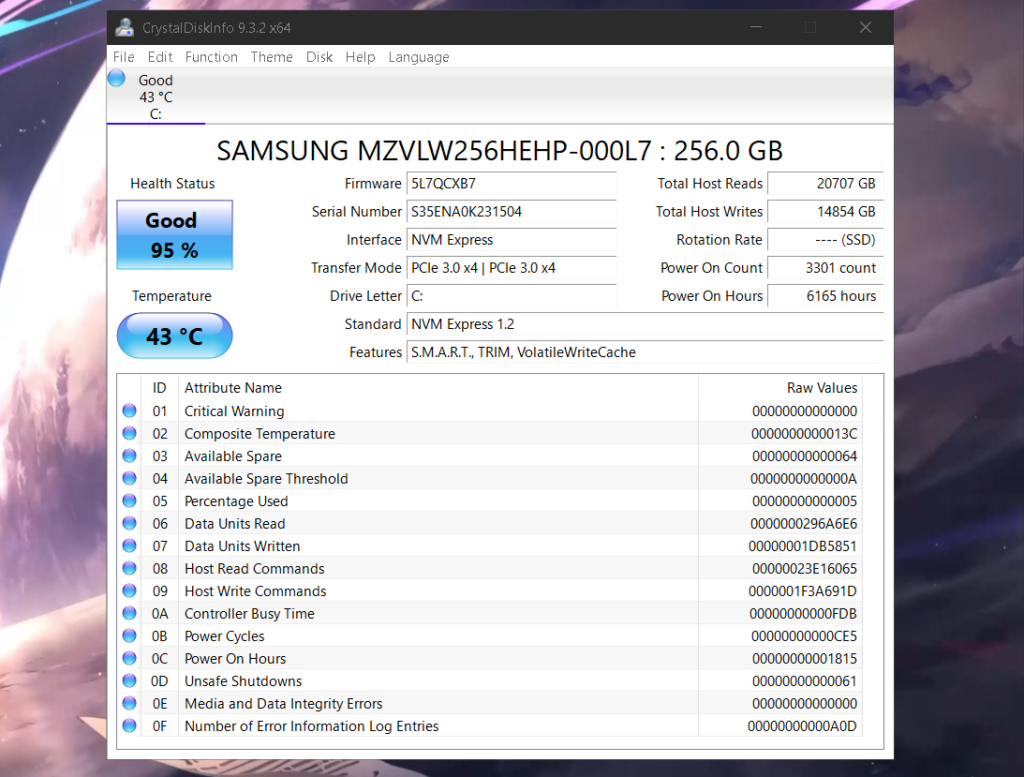Open the File menu

pyautogui.click(x=123, y=57)
